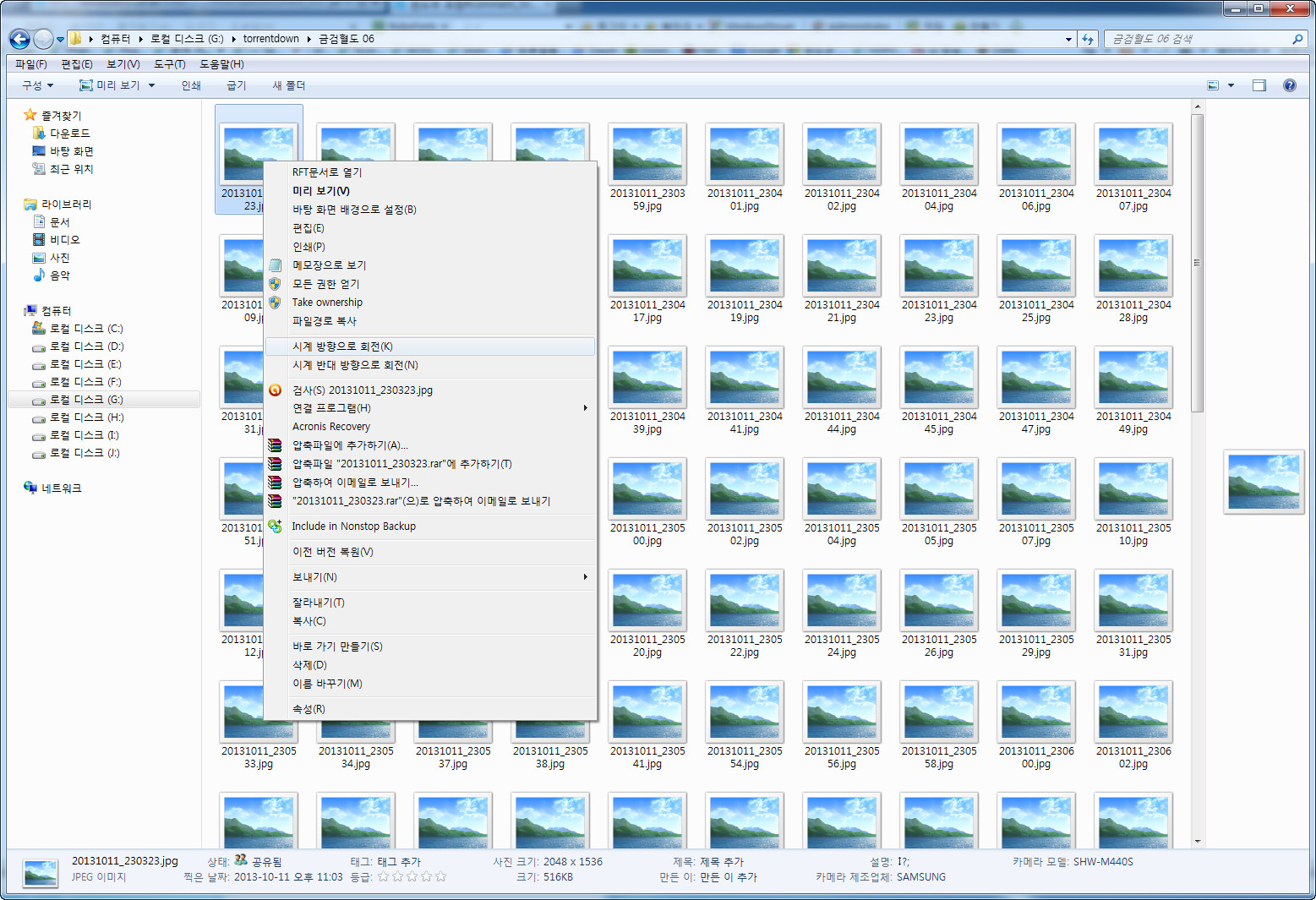This screenshot has height=900, width=1316.
Task: Expand the 미리 보기 dropdown arrow
Action: click(x=152, y=85)
